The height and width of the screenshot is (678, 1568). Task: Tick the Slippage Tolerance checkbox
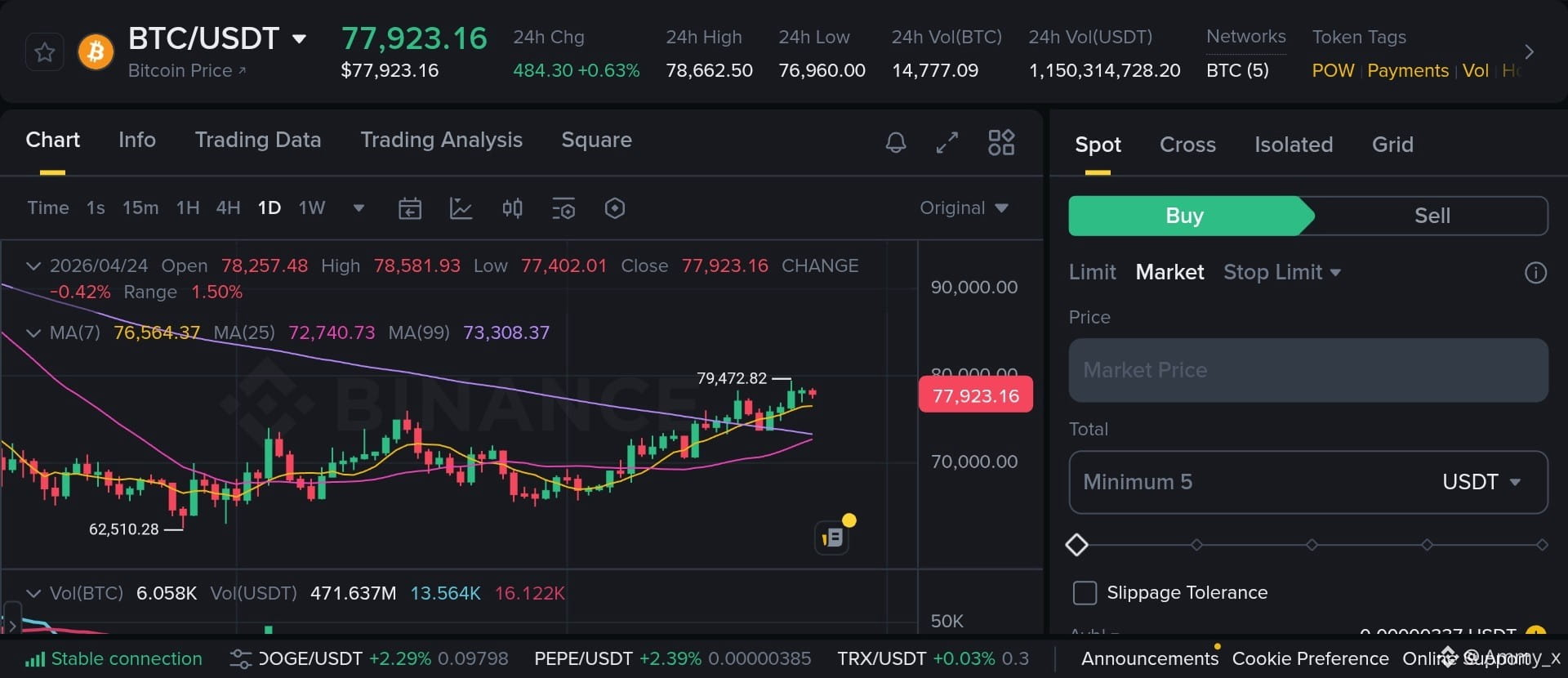(1085, 593)
